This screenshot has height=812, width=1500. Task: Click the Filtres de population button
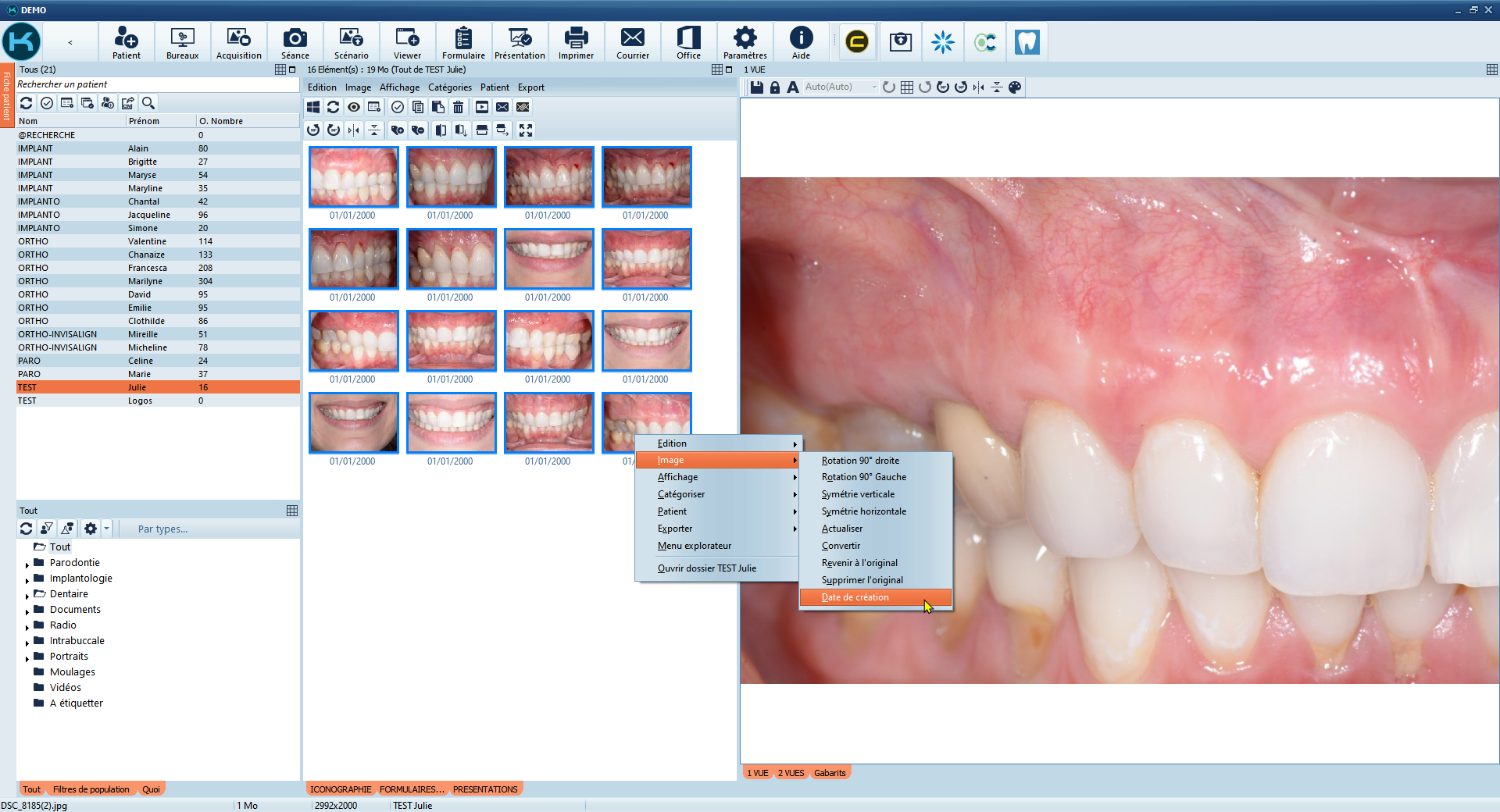pos(91,789)
